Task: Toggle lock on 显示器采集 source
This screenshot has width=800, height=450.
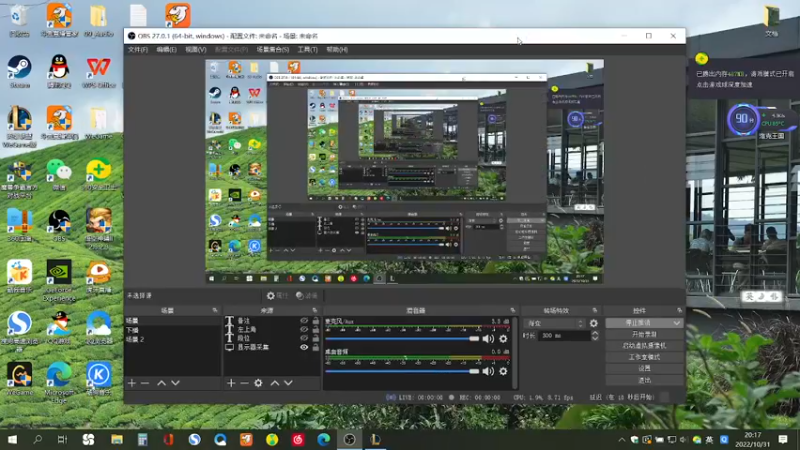Action: tap(316, 347)
